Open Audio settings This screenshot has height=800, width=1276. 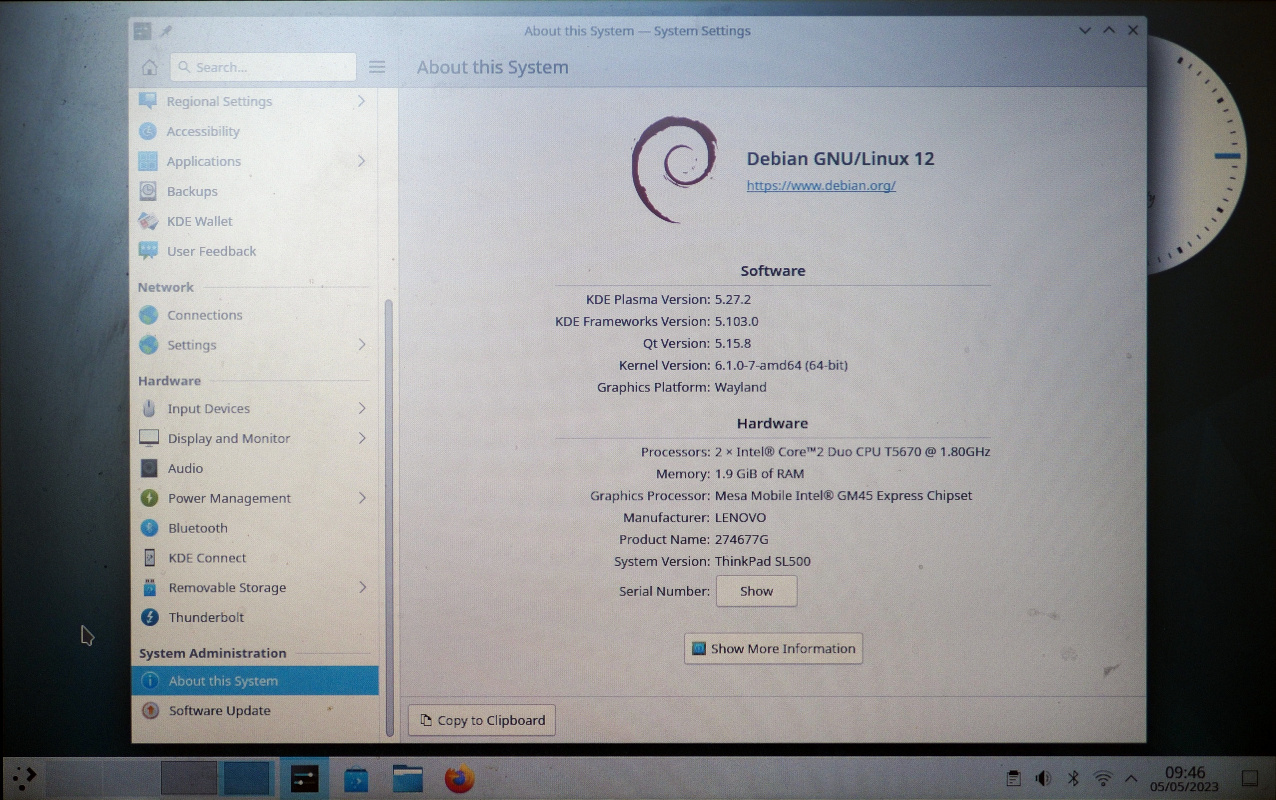(255, 468)
